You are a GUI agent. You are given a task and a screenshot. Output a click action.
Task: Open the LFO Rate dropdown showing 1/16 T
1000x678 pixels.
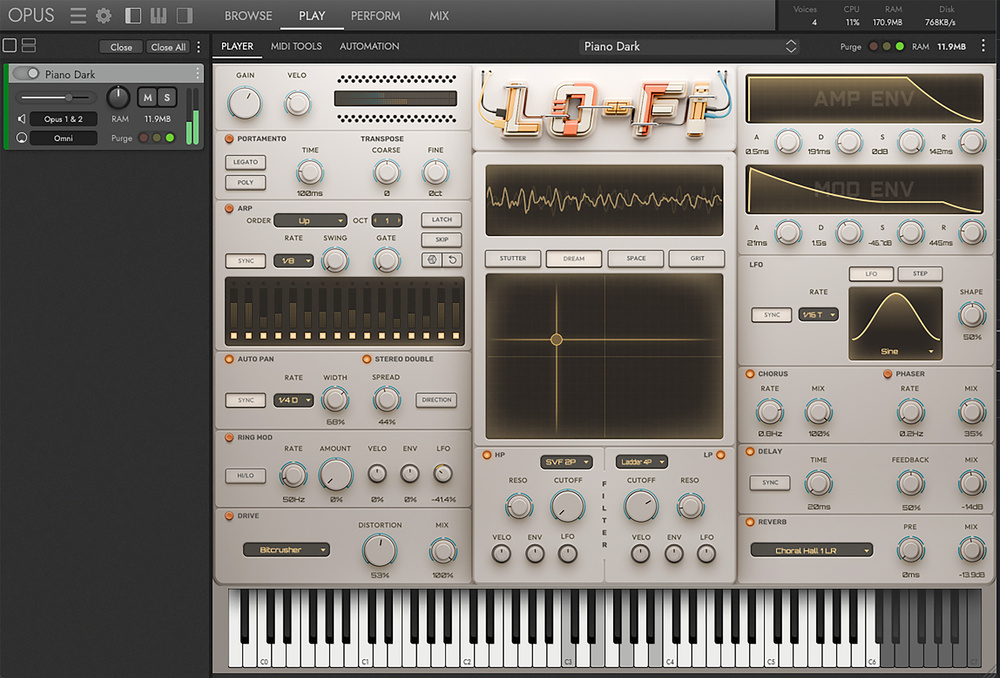(x=818, y=314)
